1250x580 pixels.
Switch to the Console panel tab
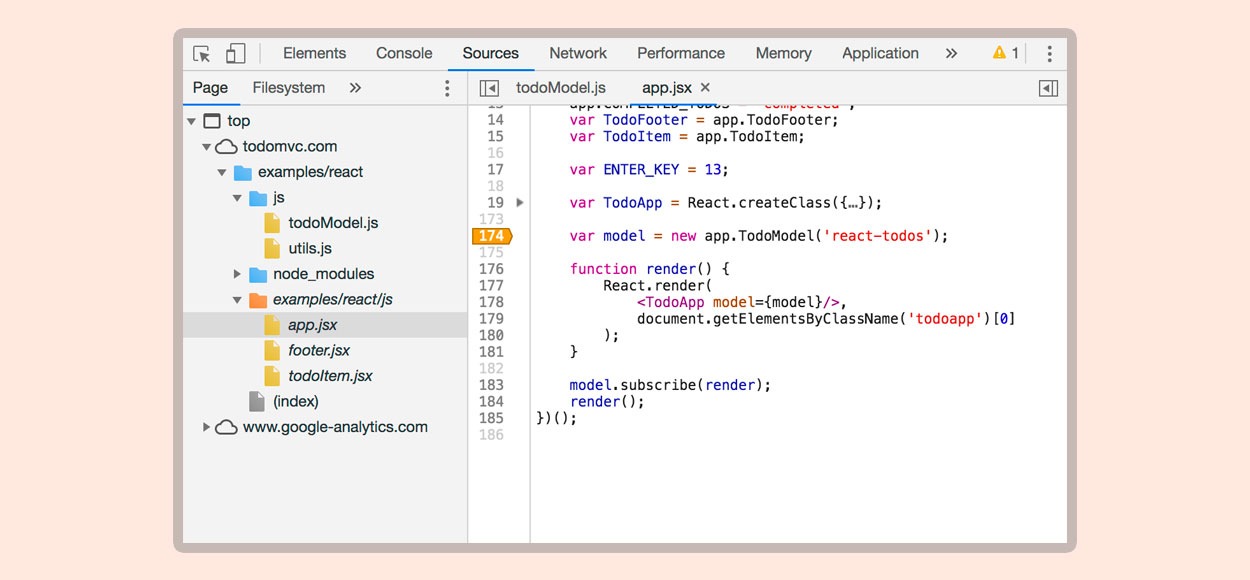click(404, 54)
